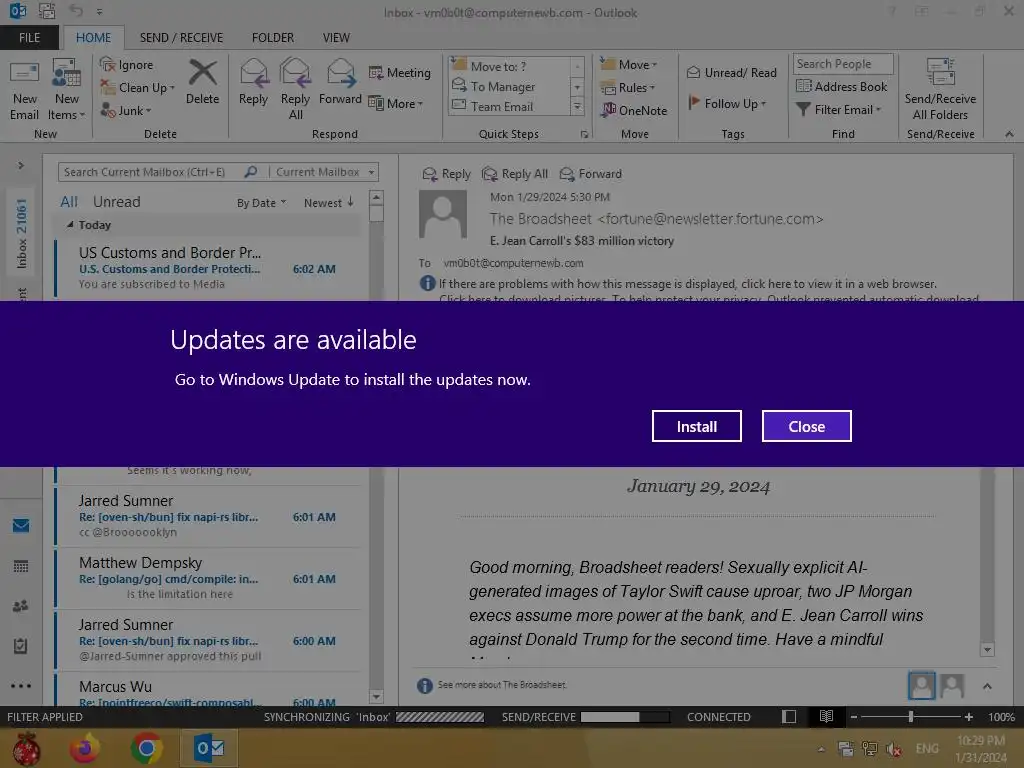The image size is (1024, 768).
Task: Open Matthew Dempsky's email
Action: [x=208, y=578]
